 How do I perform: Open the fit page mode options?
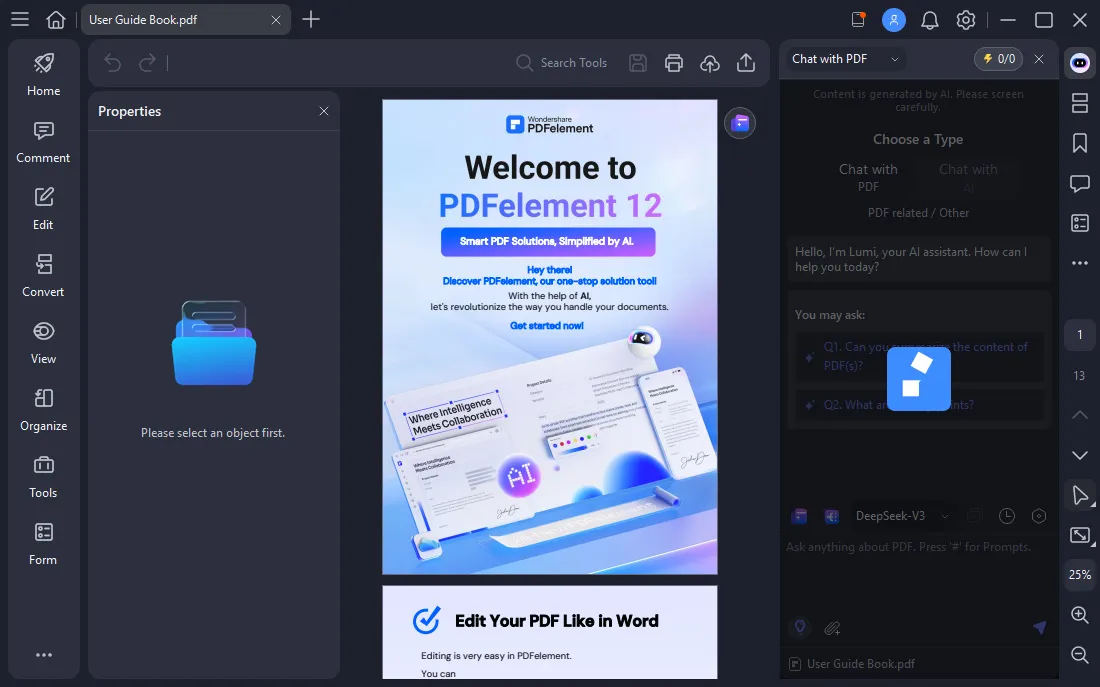point(1080,535)
